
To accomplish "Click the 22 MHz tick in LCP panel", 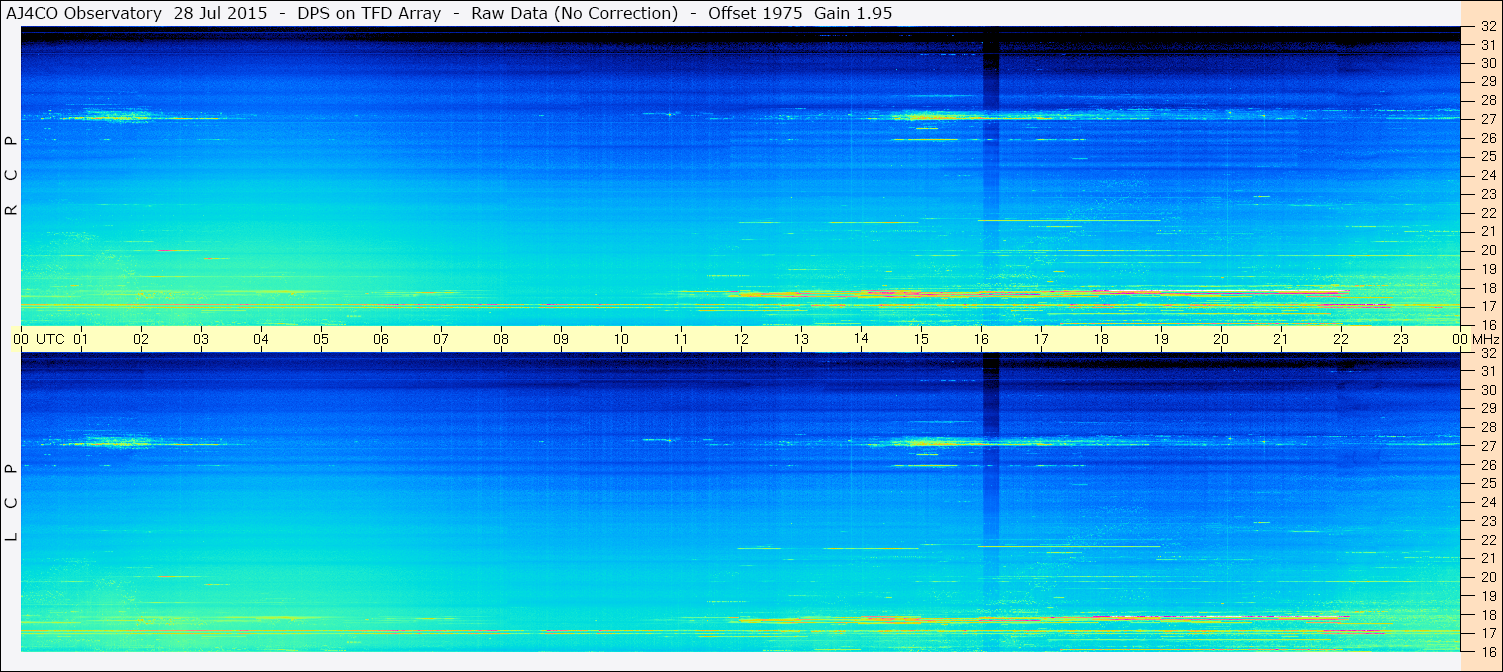I will tap(1487, 539).
